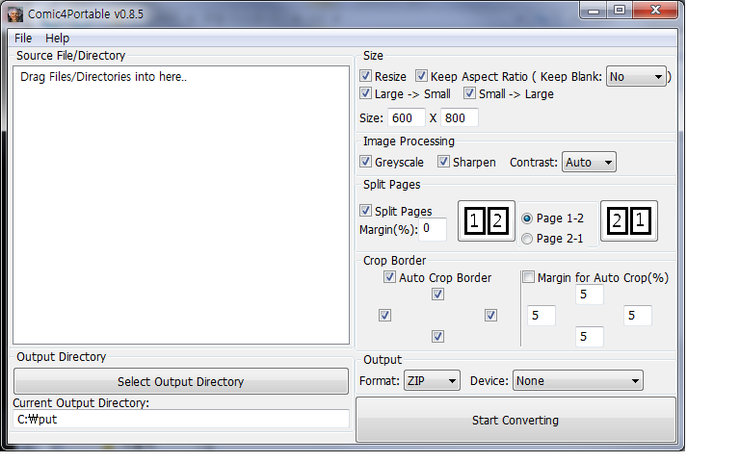
Task: Click the 2-1 page order image
Action: pos(629,221)
